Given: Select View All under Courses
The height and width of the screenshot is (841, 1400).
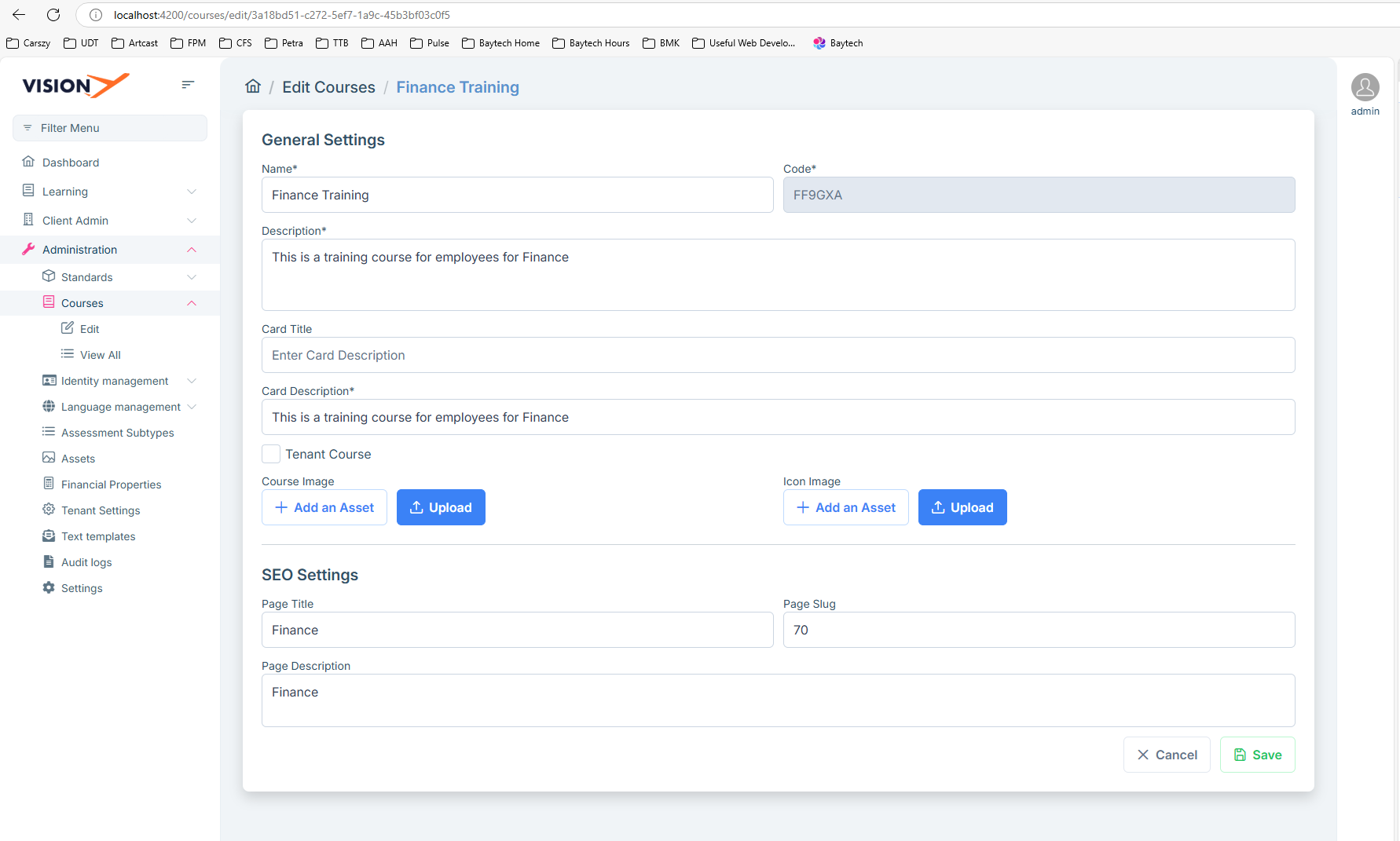Looking at the screenshot, I should [100, 355].
